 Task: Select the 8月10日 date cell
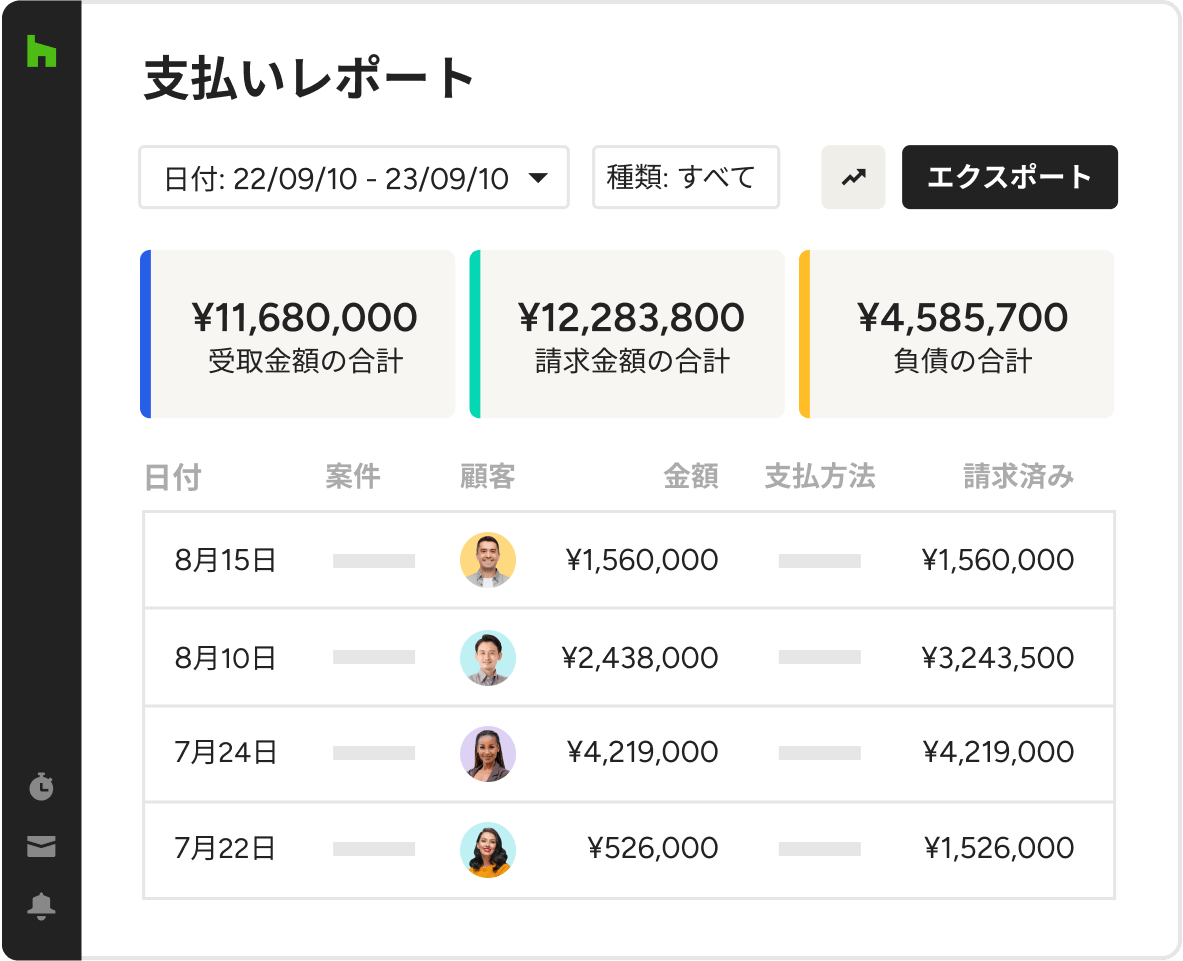225,659
